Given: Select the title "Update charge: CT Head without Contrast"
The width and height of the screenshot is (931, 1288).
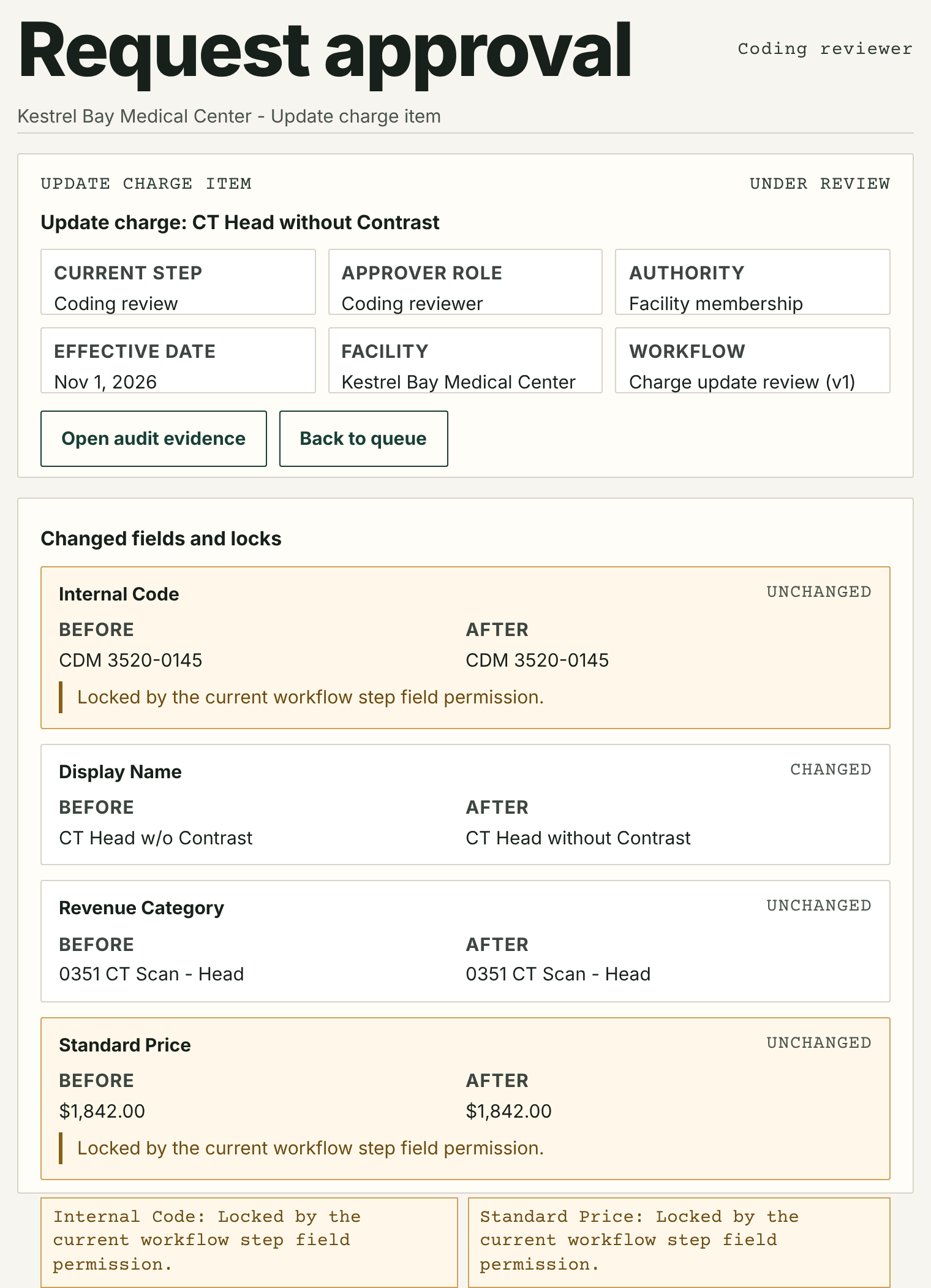Looking at the screenshot, I should [240, 222].
